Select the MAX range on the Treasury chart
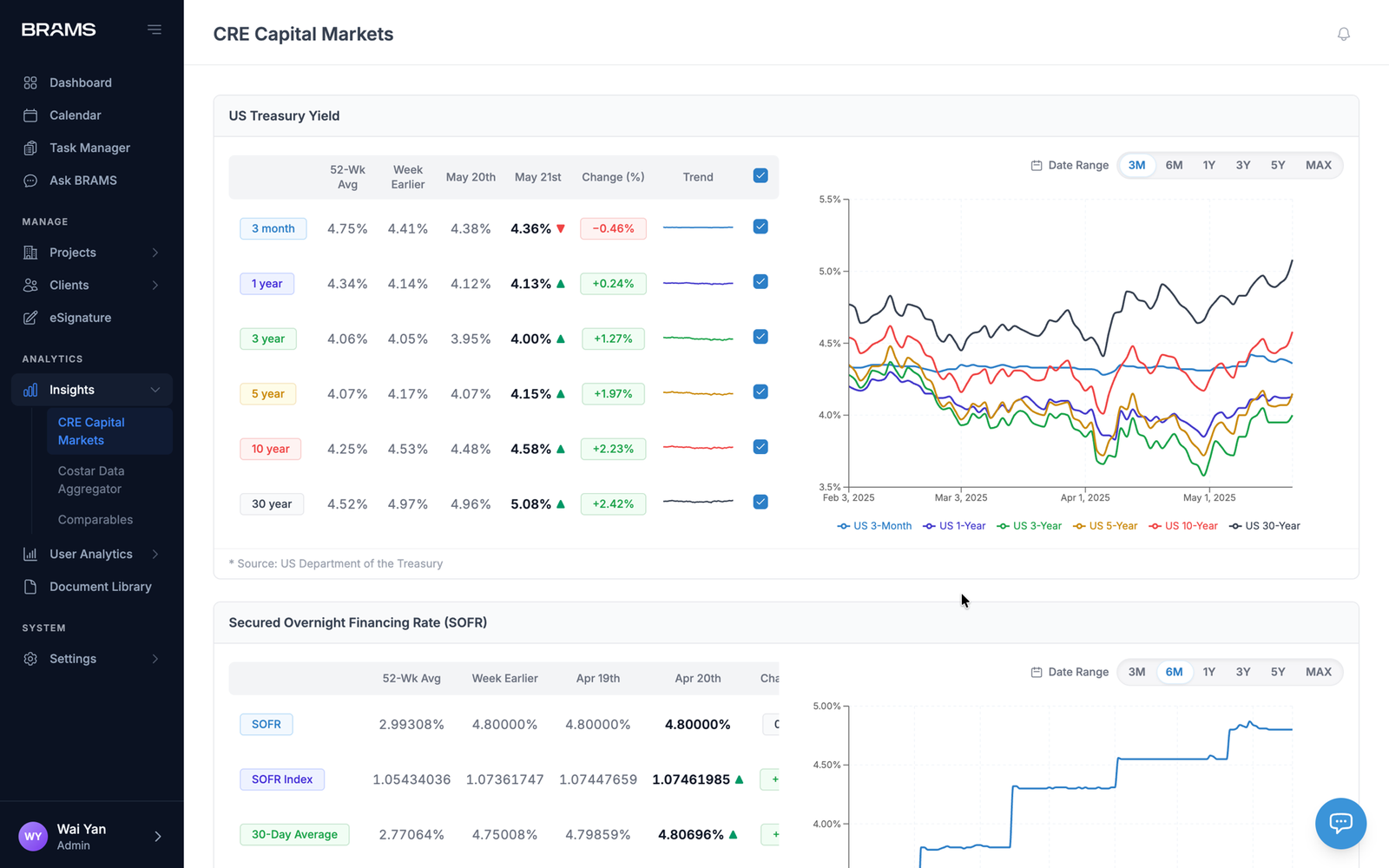Viewport: 1389px width, 868px height. [x=1318, y=165]
